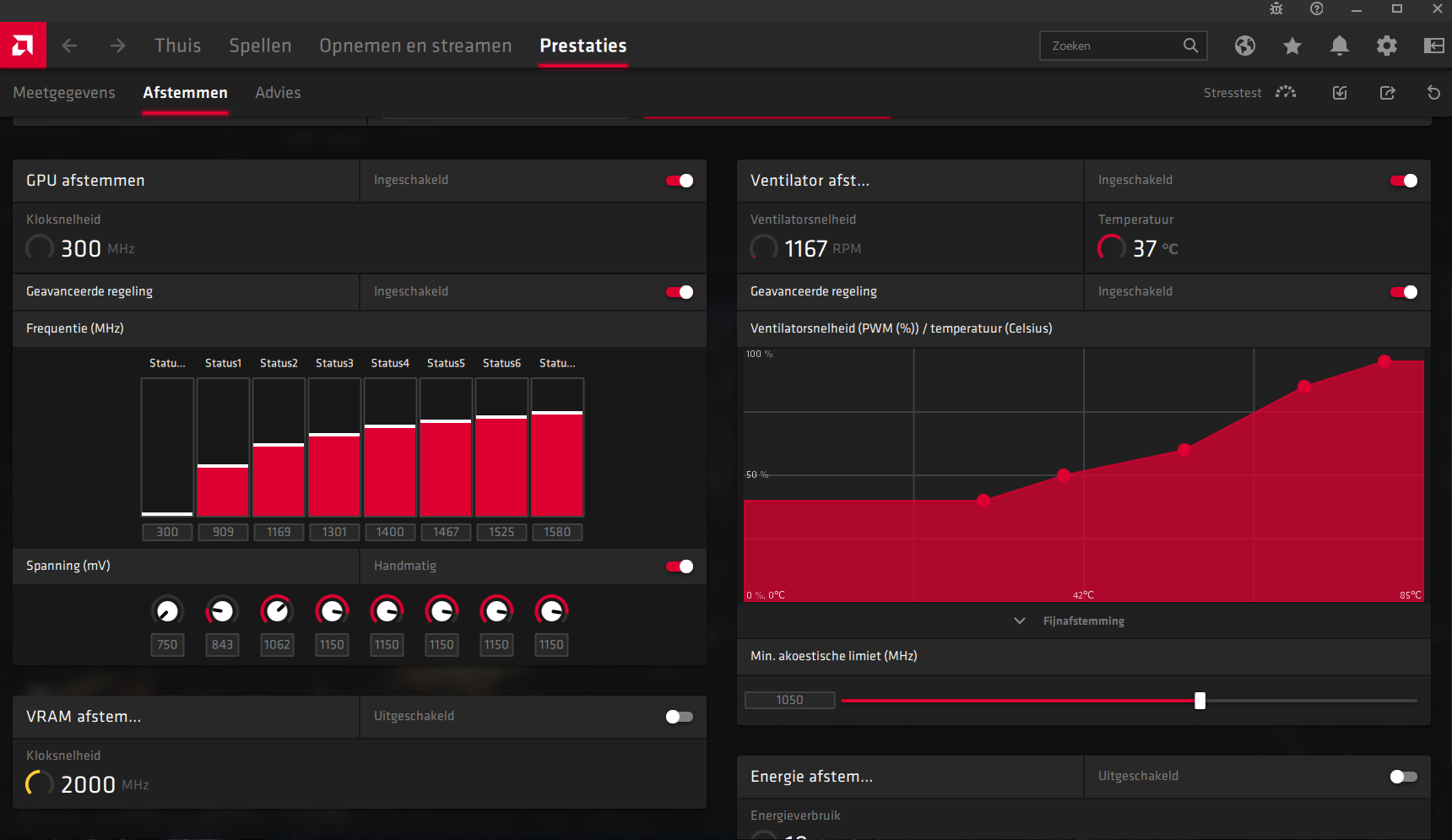Click the 909 frequency value field

(x=223, y=532)
